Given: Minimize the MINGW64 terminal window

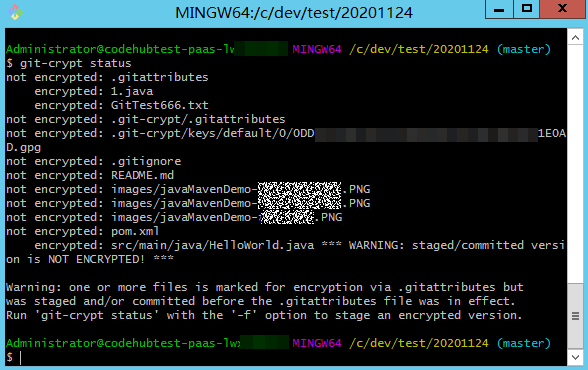Looking at the screenshot, I should tap(499, 9).
